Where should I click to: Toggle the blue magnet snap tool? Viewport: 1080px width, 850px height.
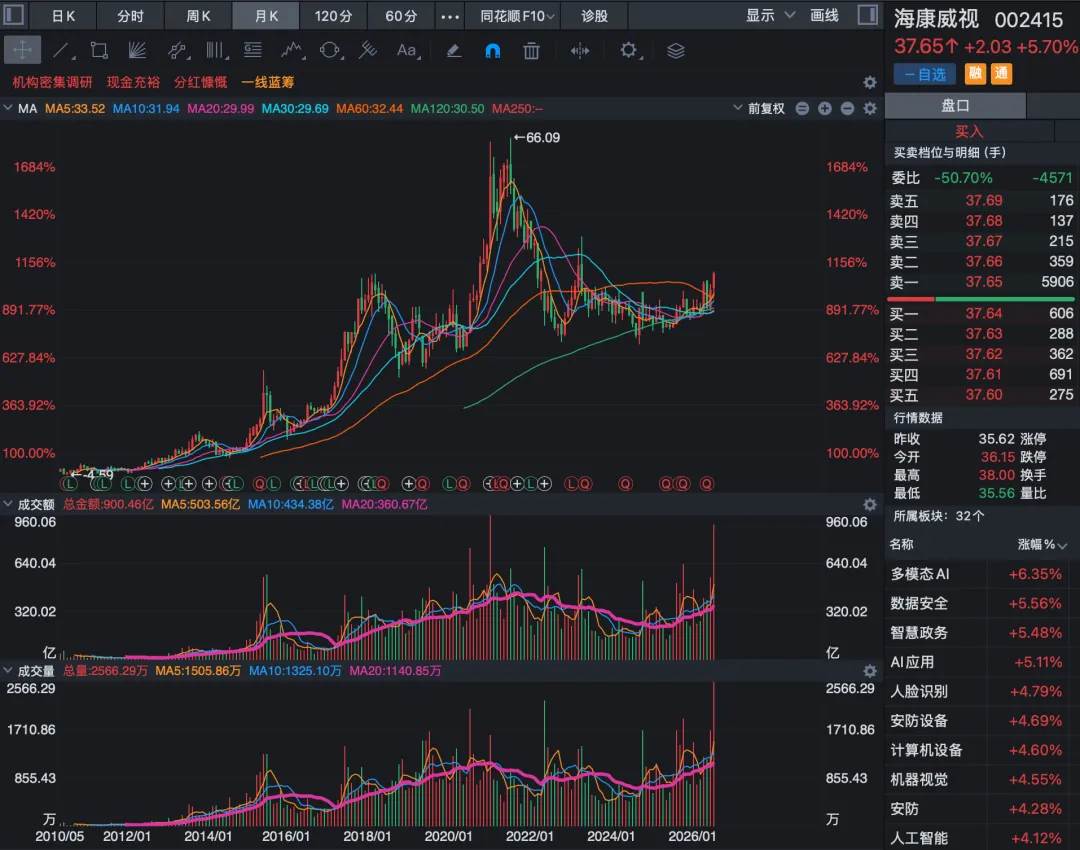492,50
